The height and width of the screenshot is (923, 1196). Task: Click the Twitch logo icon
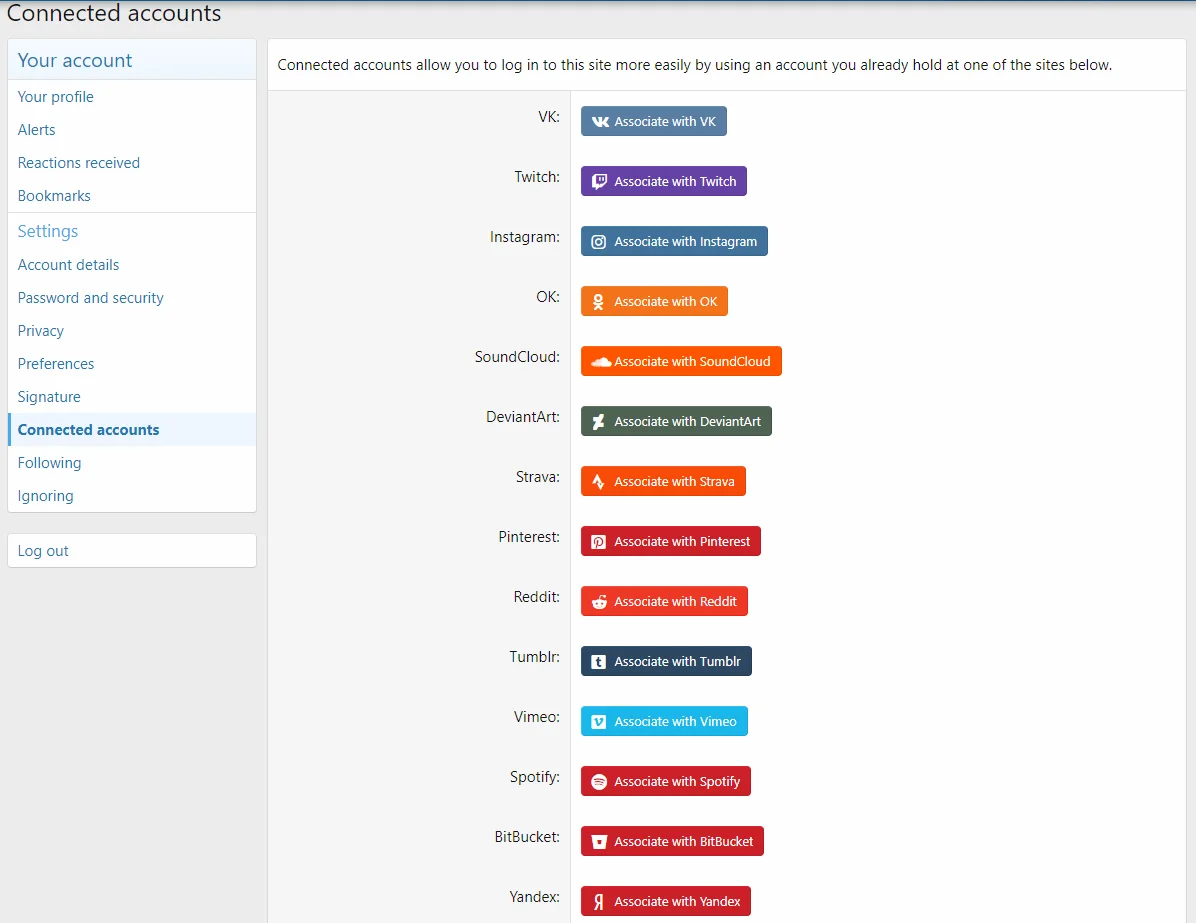click(x=600, y=182)
